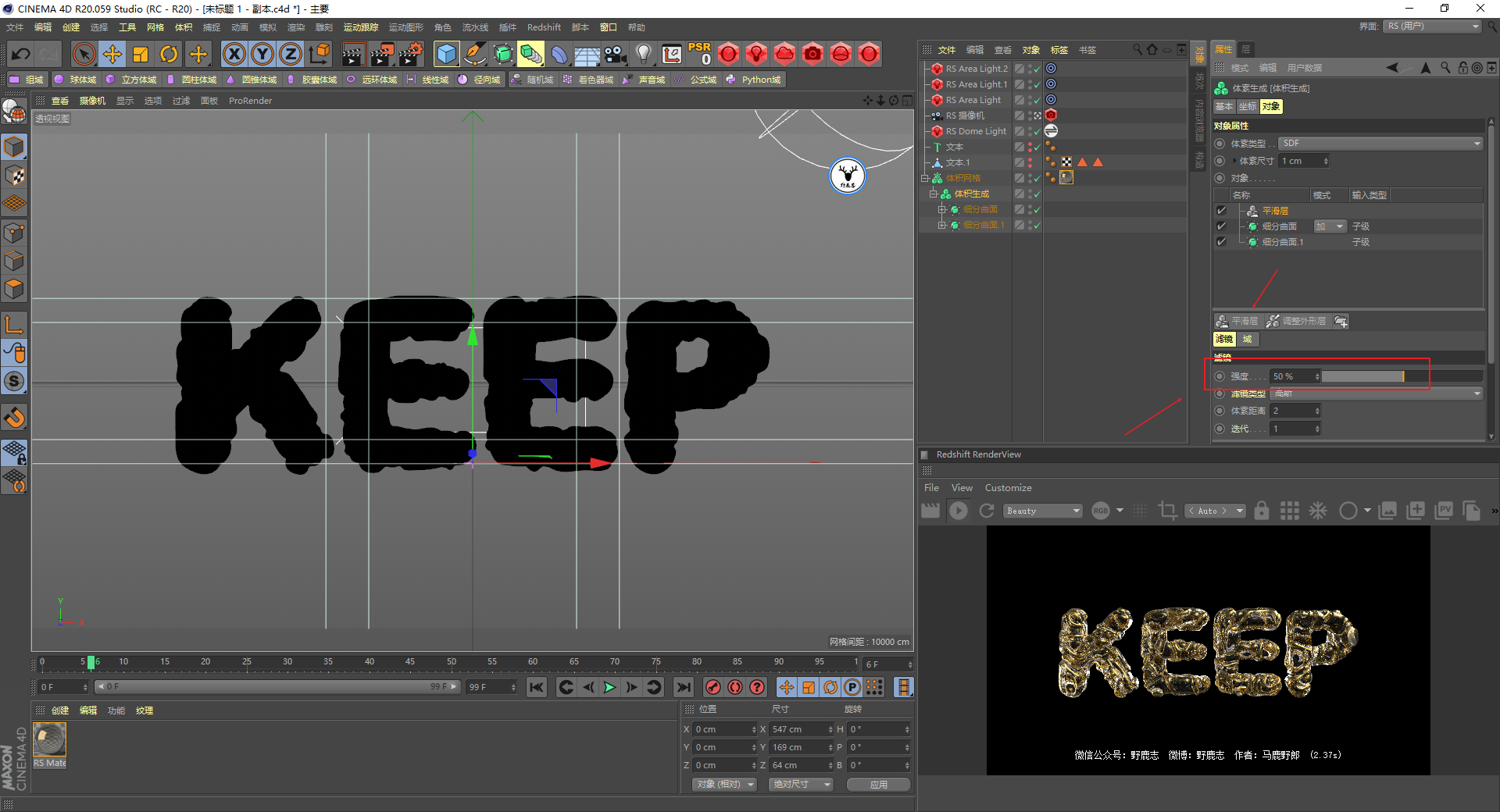Select 体积生成 object in tree

(971, 194)
